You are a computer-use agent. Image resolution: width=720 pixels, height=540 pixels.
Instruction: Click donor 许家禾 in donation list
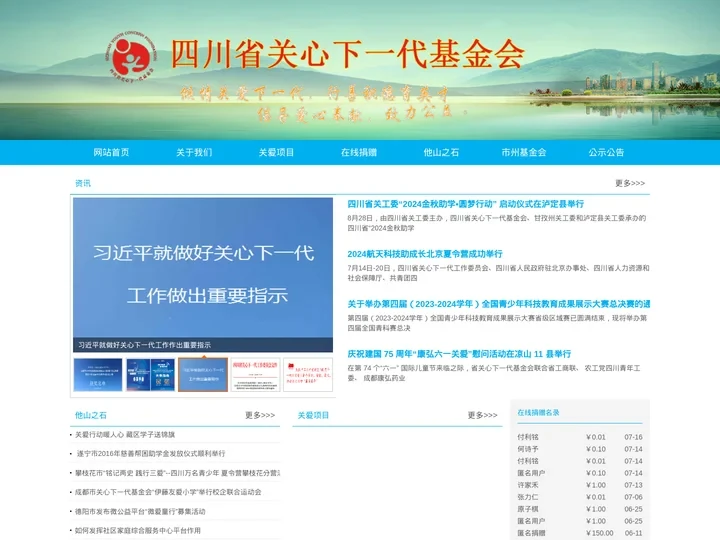(528, 485)
